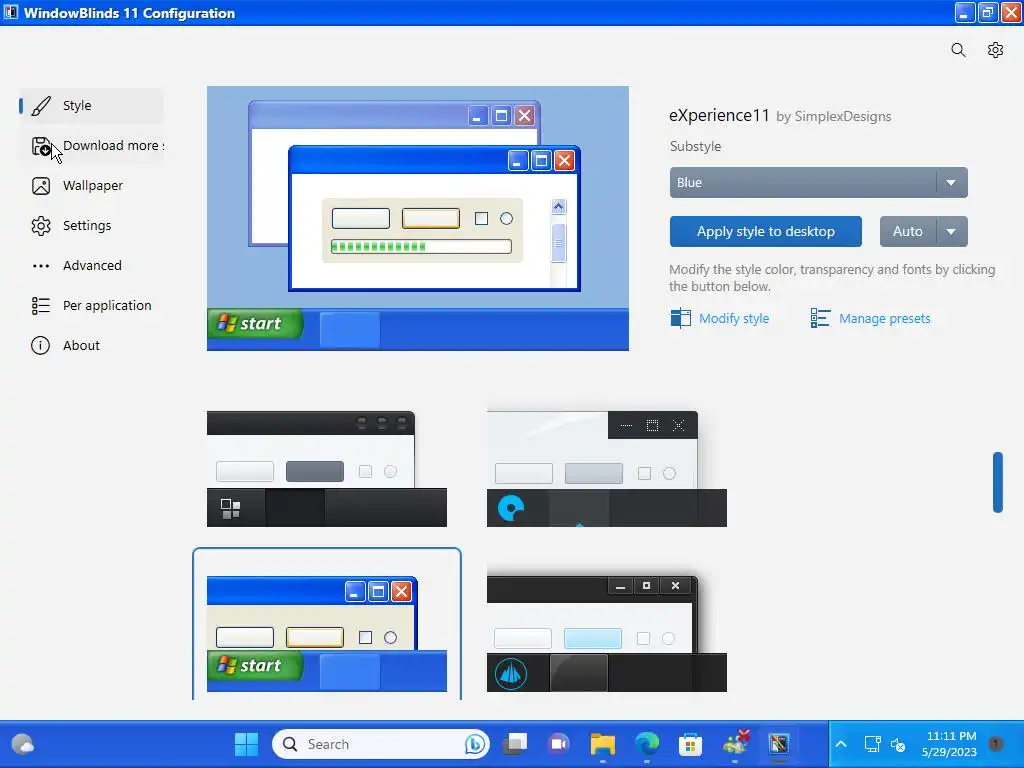Click the clock showing 11:11 PM

point(951,744)
